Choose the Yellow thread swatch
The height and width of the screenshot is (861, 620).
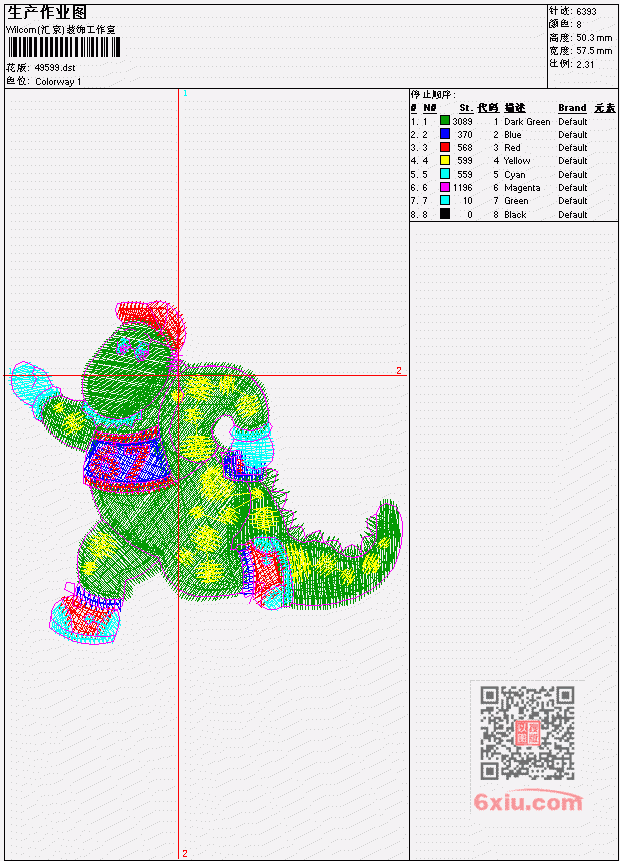click(445, 160)
